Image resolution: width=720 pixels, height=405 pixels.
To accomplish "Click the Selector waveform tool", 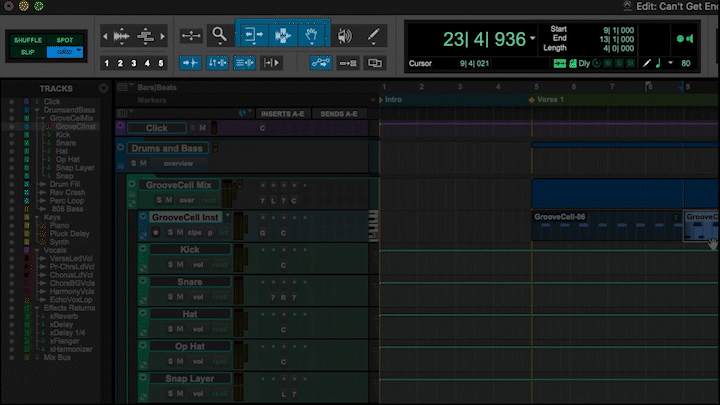I will click(283, 35).
